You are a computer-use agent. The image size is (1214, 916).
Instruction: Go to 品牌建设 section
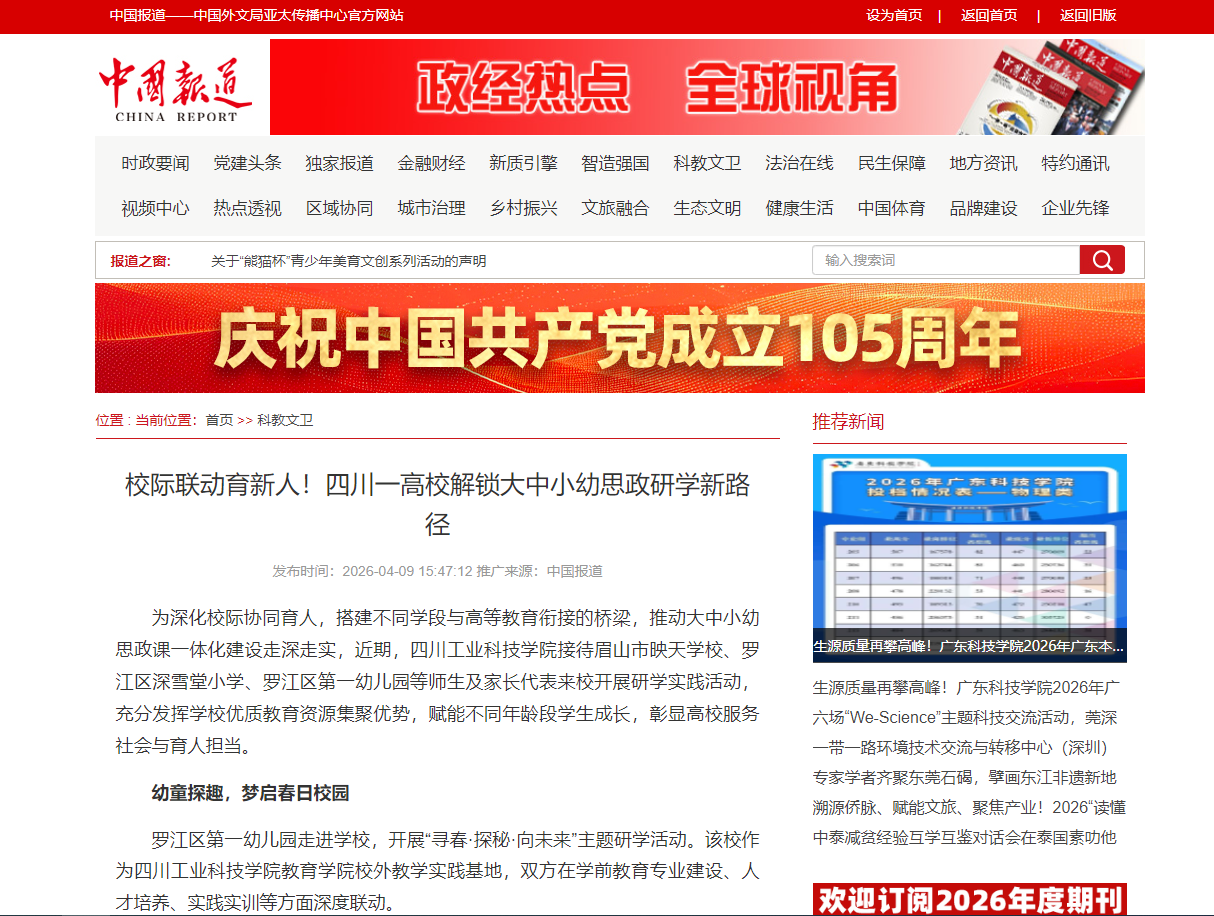[x=983, y=208]
